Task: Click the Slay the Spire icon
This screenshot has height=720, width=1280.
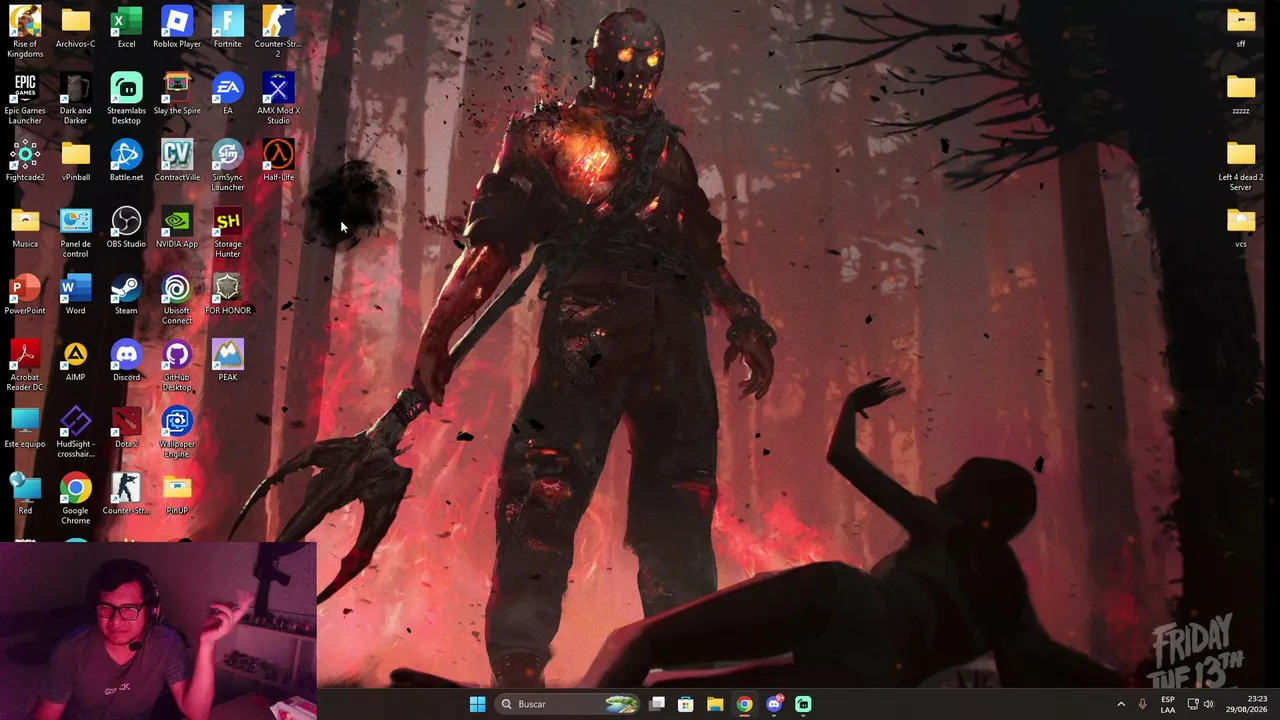Action: pyautogui.click(x=177, y=94)
